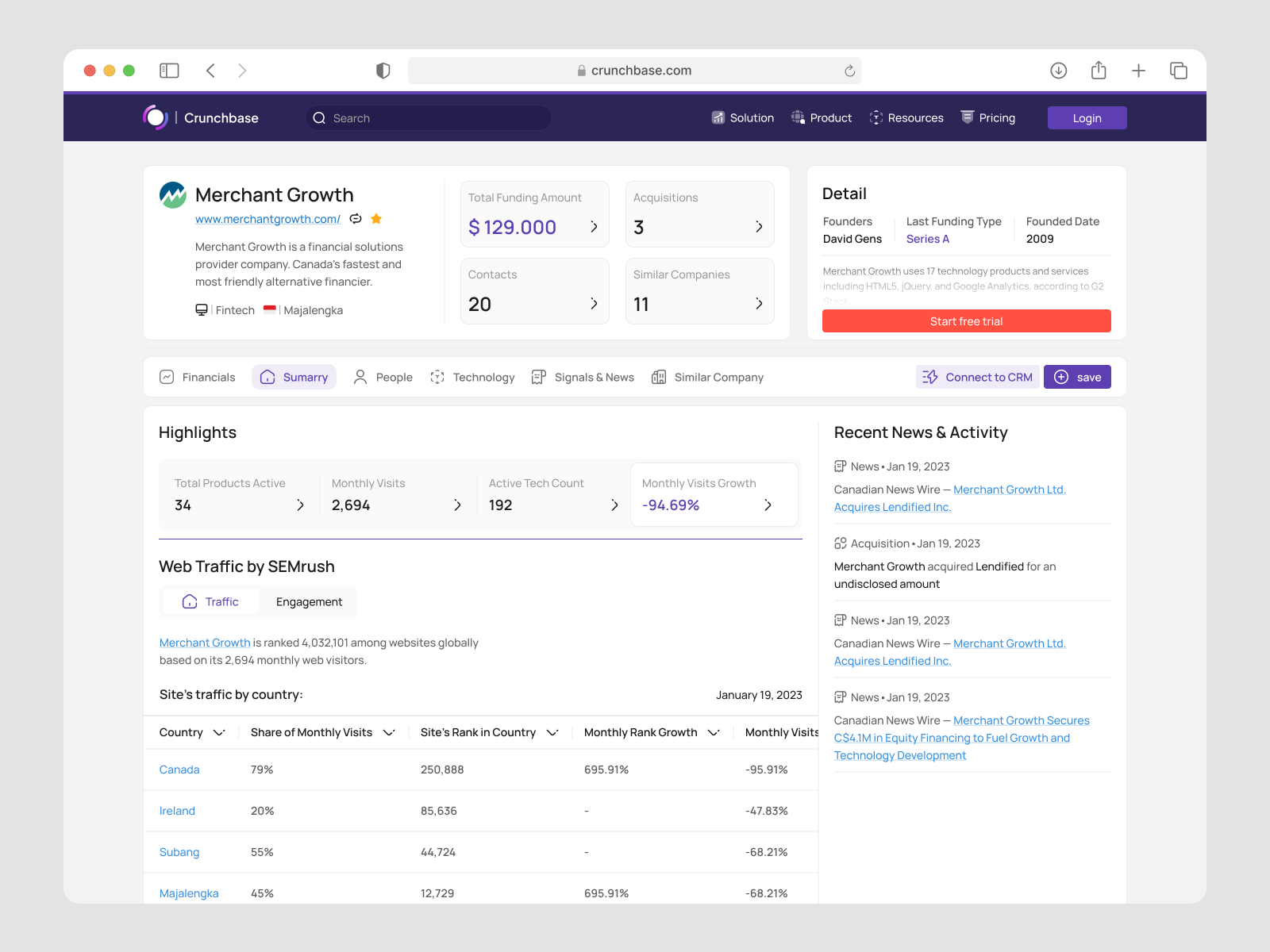Open Site's Rank in Country dropdown
The image size is (1270, 952).
[552, 732]
